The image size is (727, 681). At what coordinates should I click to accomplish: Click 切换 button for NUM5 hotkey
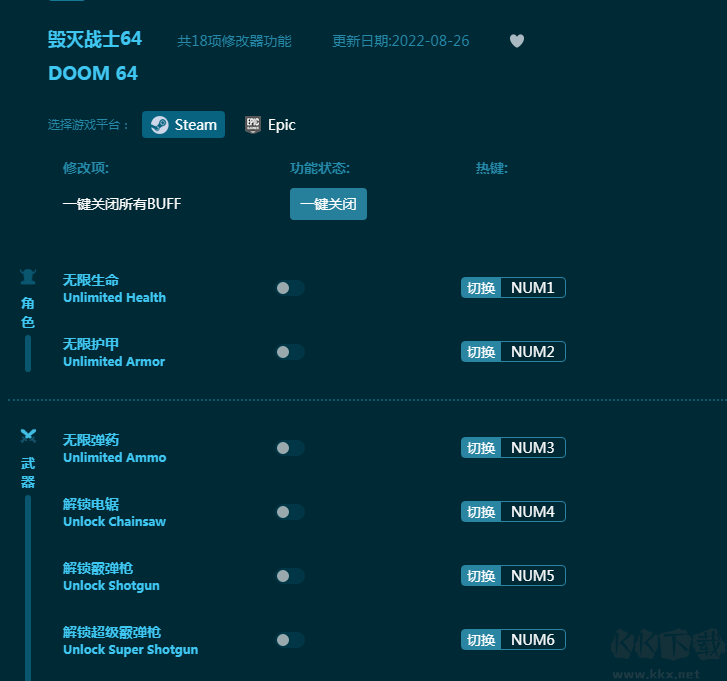[x=481, y=576]
